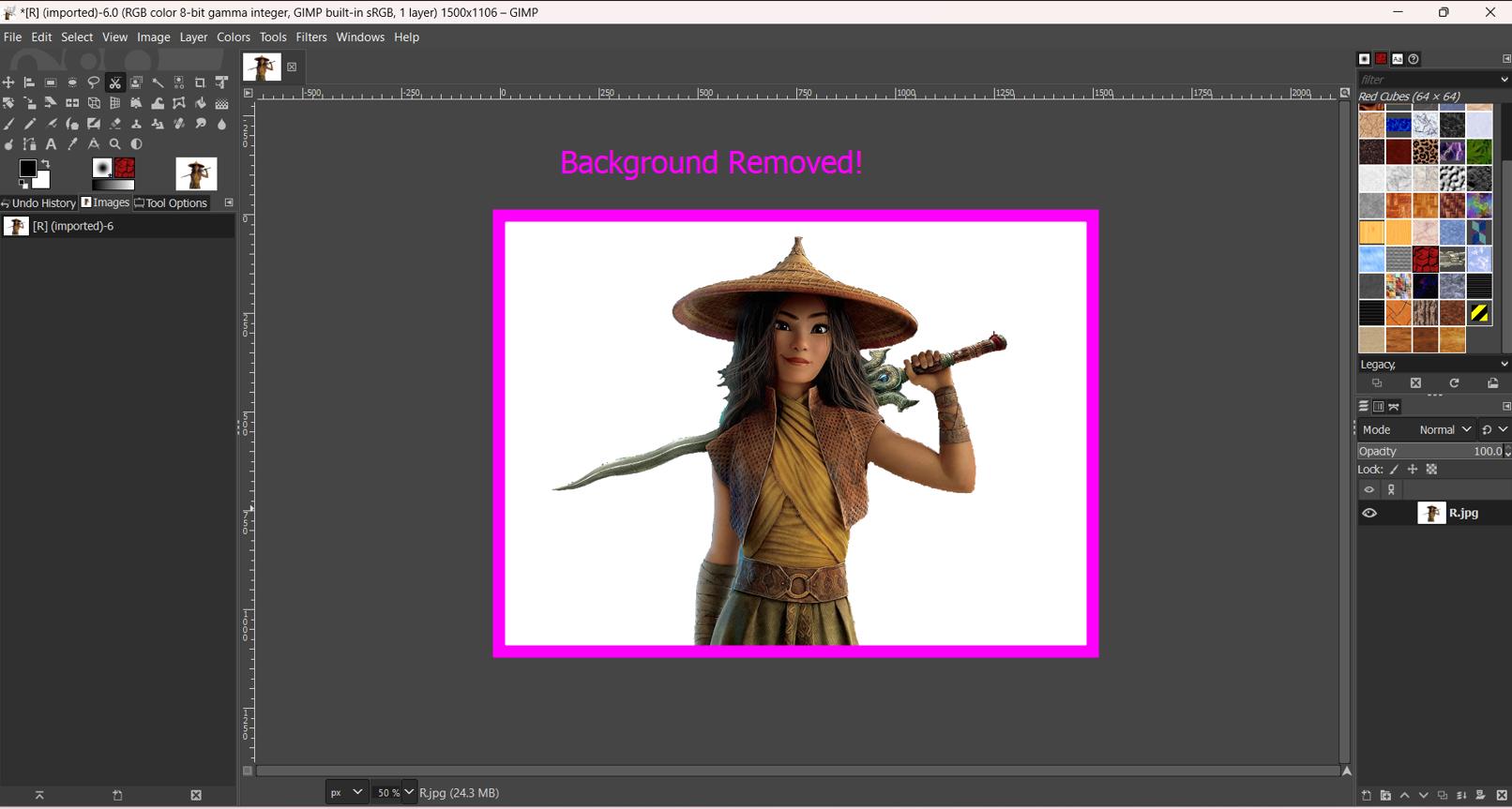Select the Rotate tool
Screen dimensions: 1512x809
click(8, 103)
